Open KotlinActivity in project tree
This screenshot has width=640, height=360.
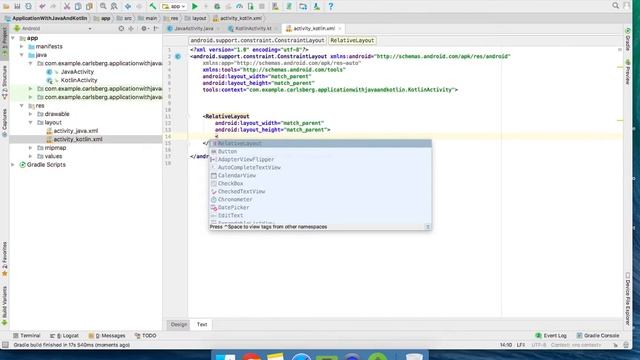click(79, 80)
